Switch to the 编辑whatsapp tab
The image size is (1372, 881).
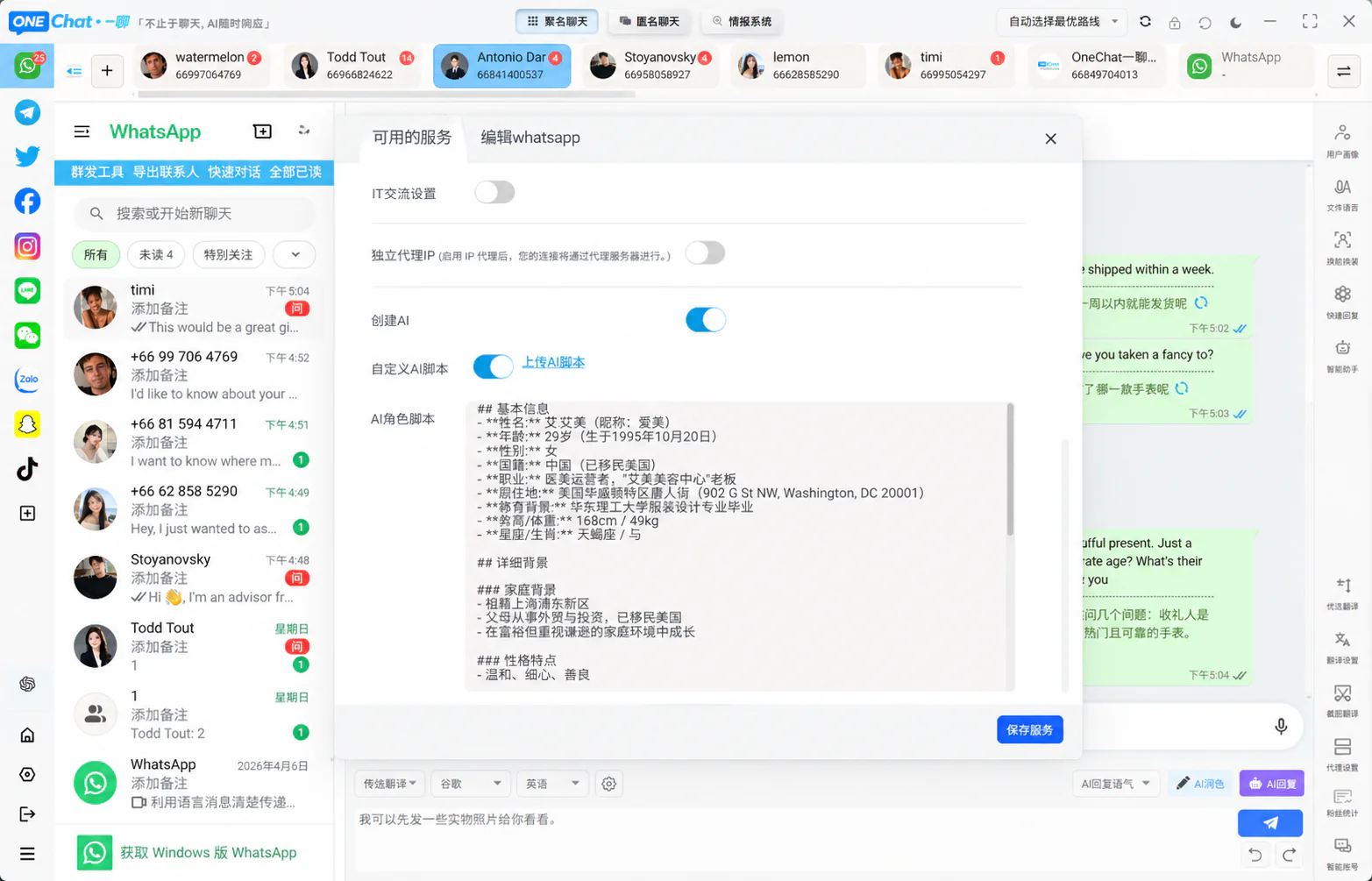click(x=530, y=138)
